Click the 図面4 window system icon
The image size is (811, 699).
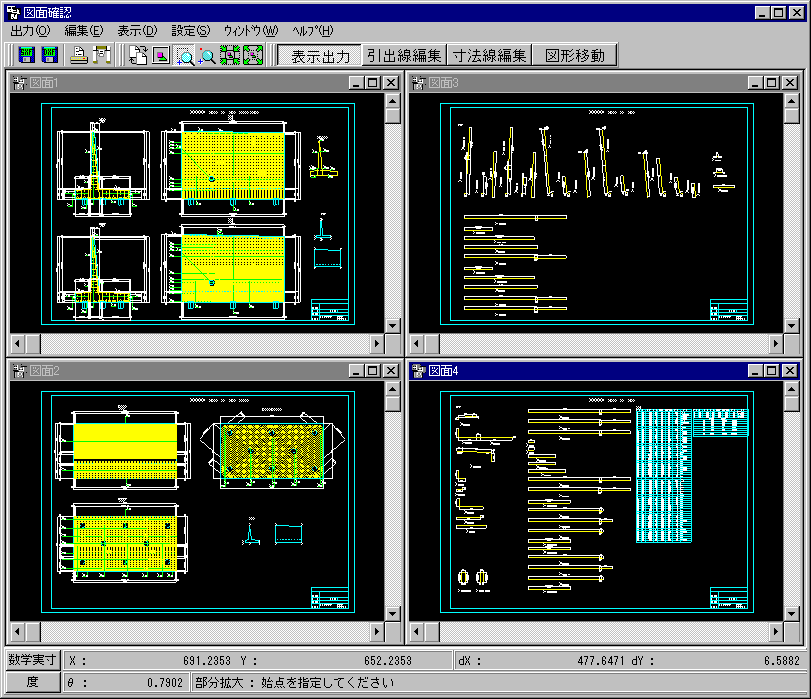[x=418, y=371]
